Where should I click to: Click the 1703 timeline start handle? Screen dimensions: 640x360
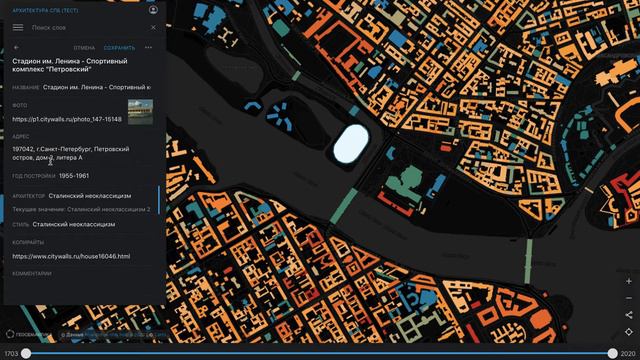[x=26, y=353]
